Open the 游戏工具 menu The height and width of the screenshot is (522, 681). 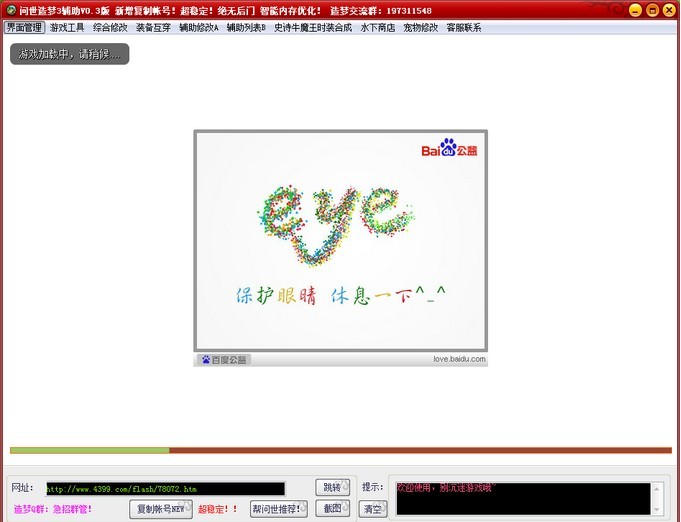[x=67, y=28]
